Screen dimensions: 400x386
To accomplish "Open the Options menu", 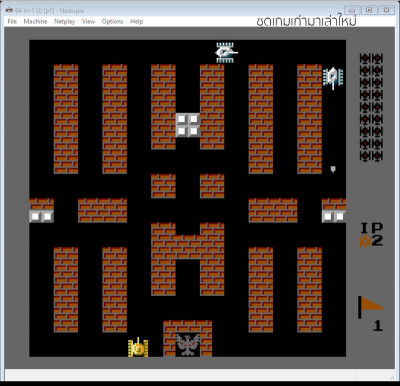I will coord(112,21).
